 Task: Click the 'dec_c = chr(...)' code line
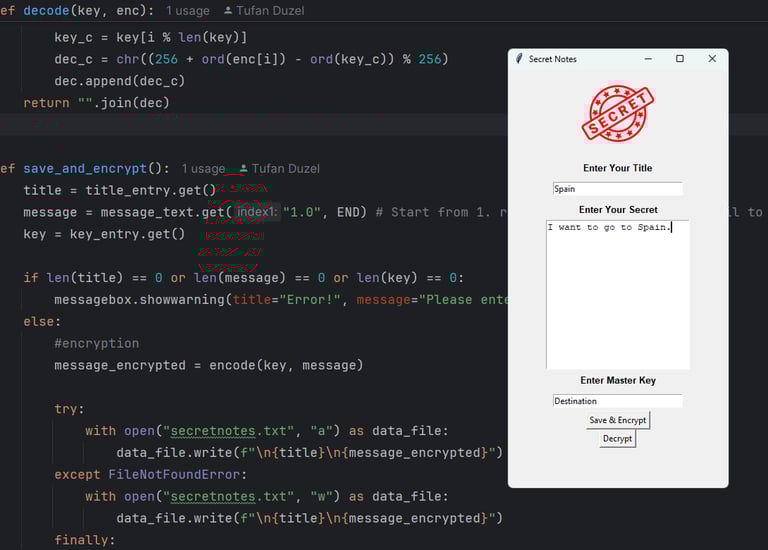click(251, 60)
